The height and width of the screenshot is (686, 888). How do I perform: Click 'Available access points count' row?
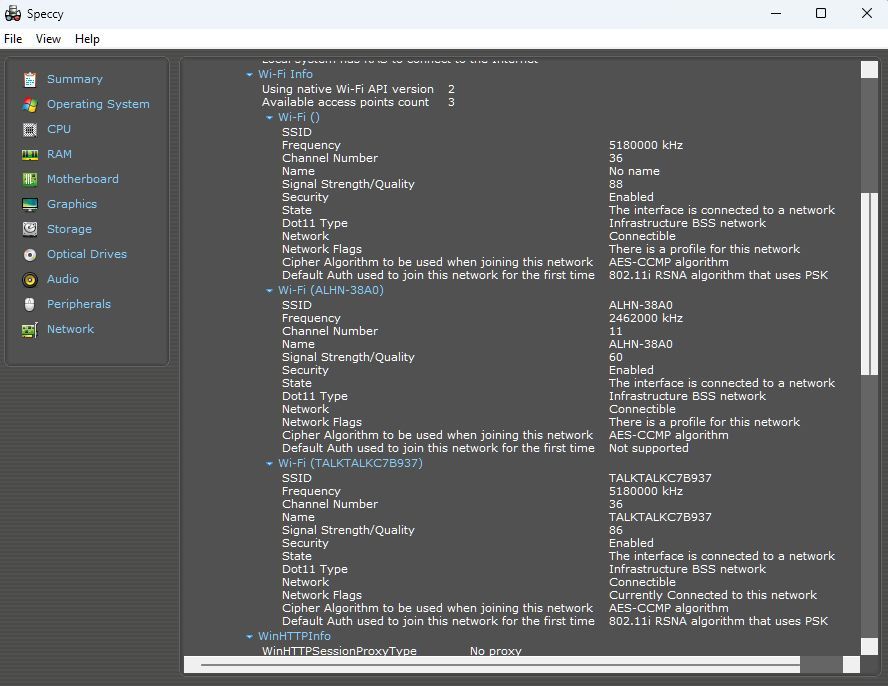(x=358, y=103)
